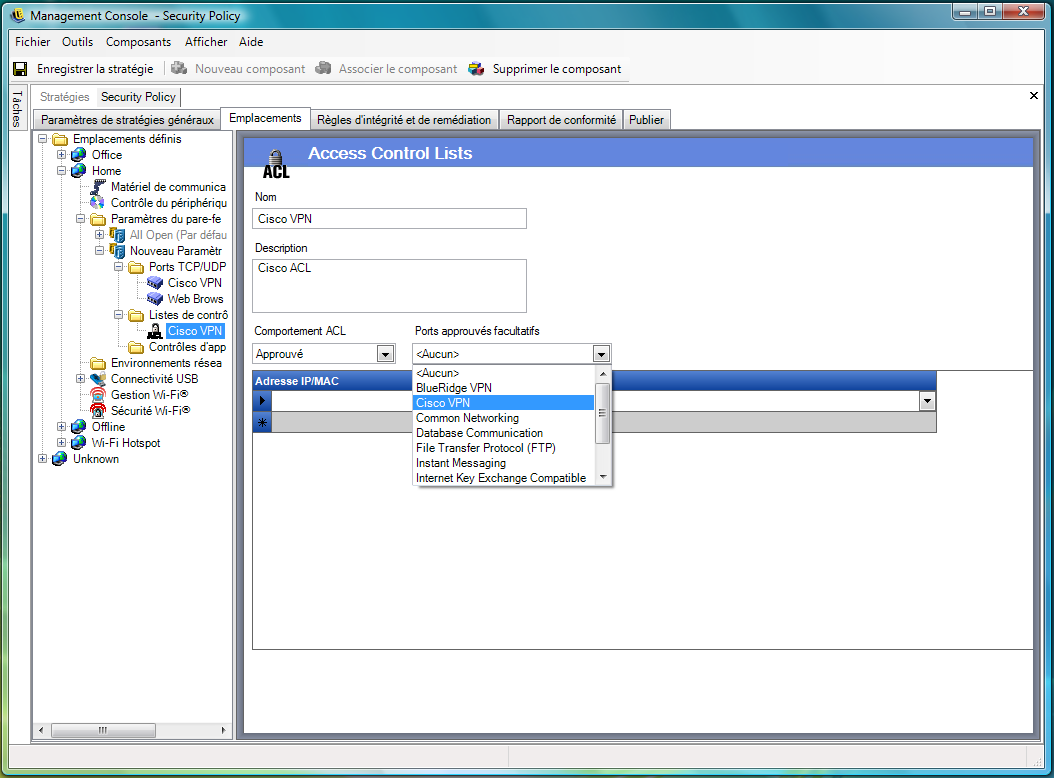Click the Contrôle du périphérique icon

pos(98,203)
